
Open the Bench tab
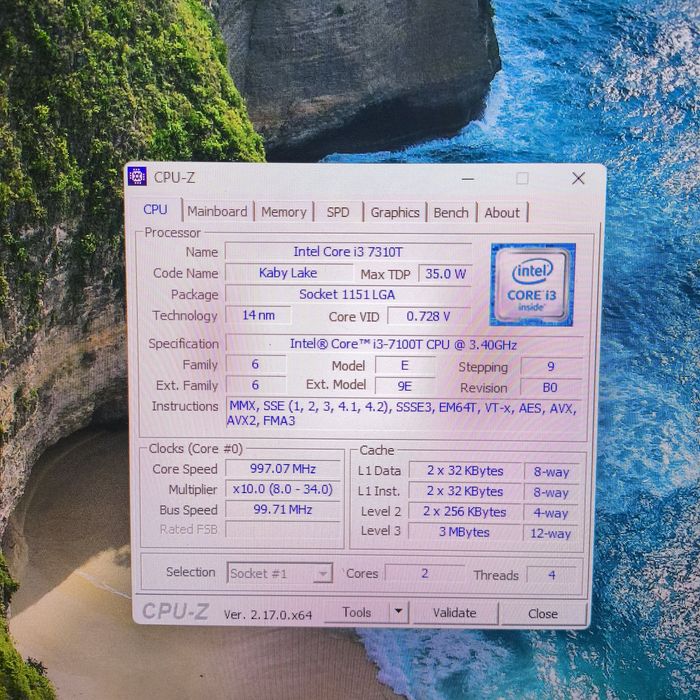451,212
